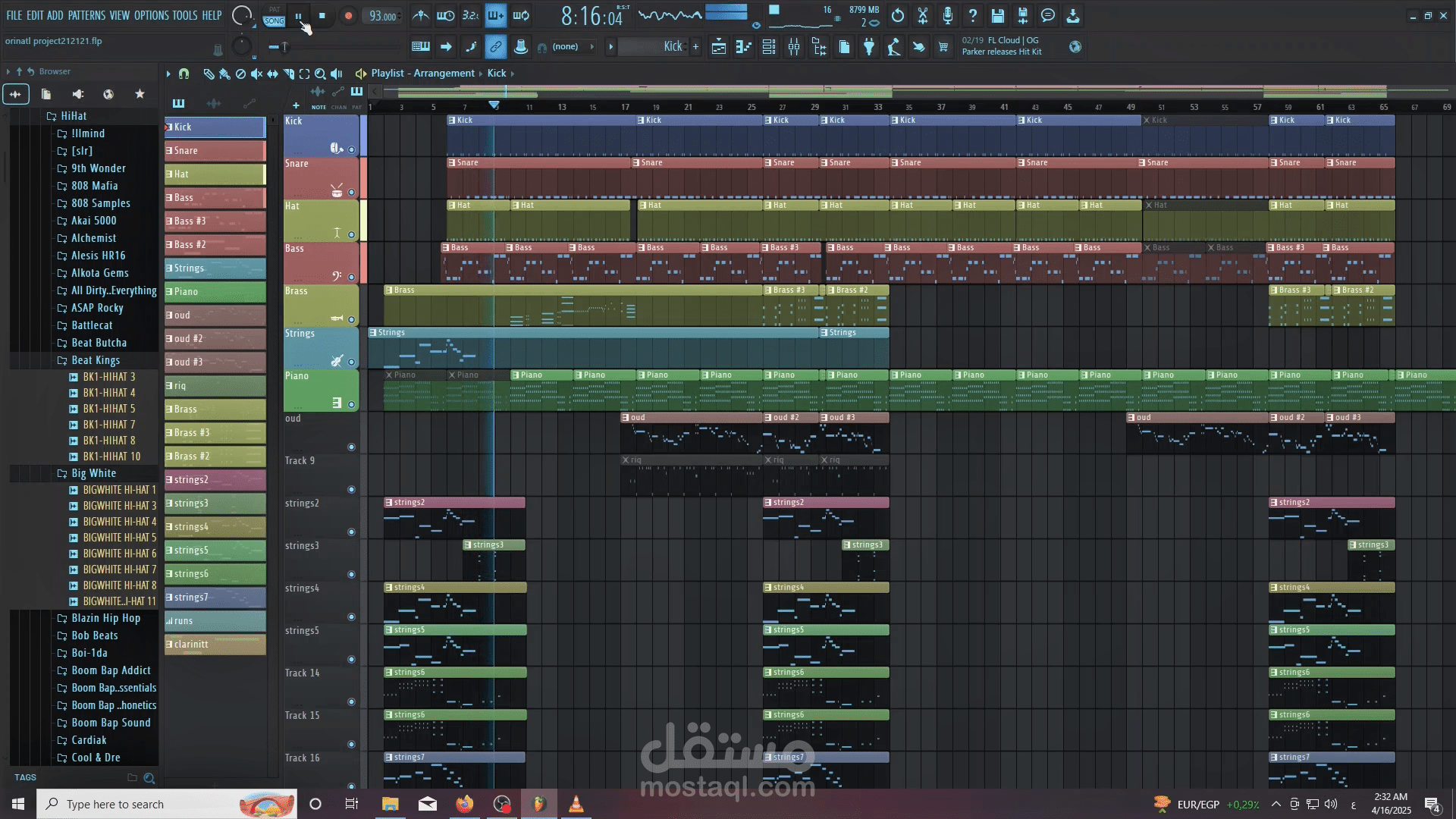
Task: Mute the oud track green LED
Action: [x=351, y=447]
